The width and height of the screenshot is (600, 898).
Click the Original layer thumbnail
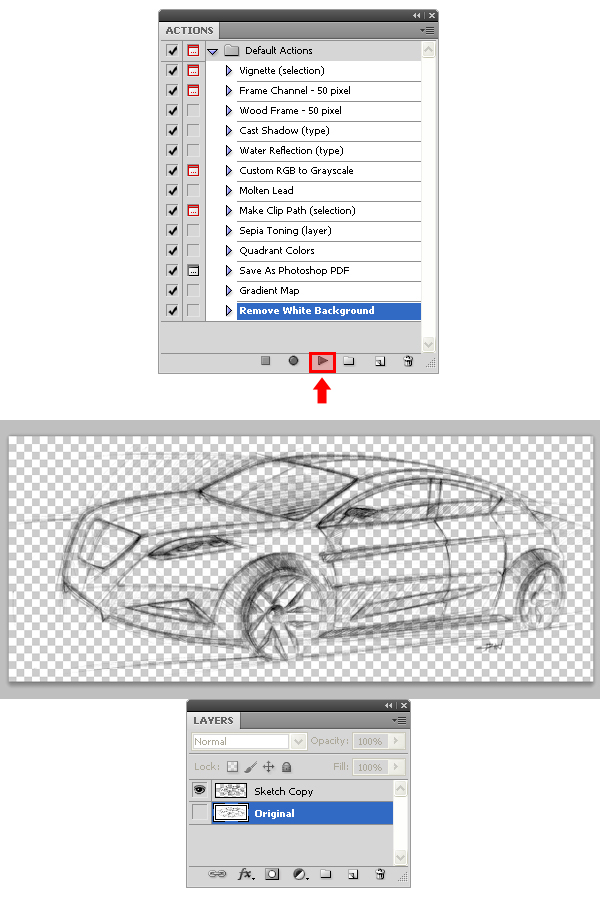pos(231,813)
